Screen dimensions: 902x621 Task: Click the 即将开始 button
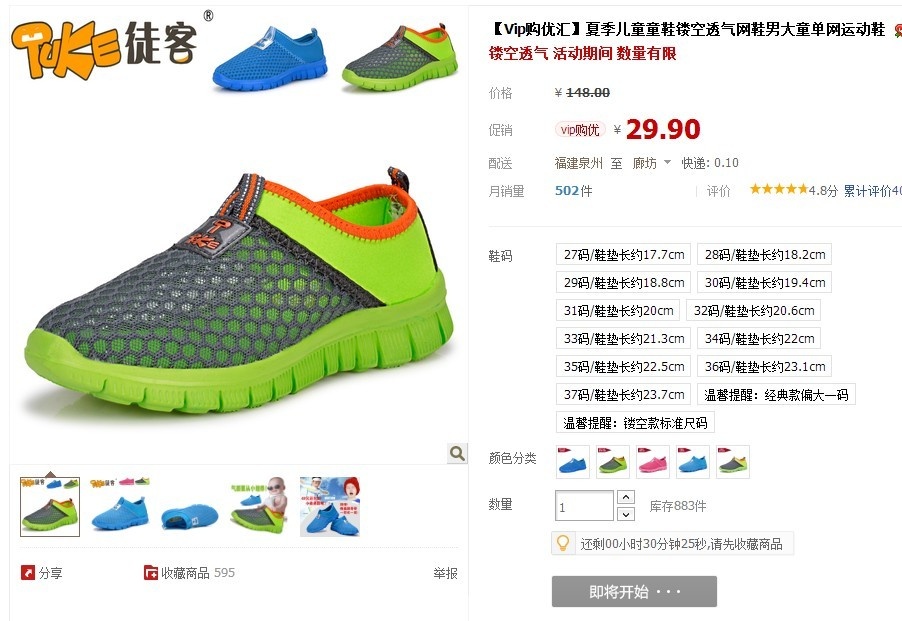coord(634,592)
